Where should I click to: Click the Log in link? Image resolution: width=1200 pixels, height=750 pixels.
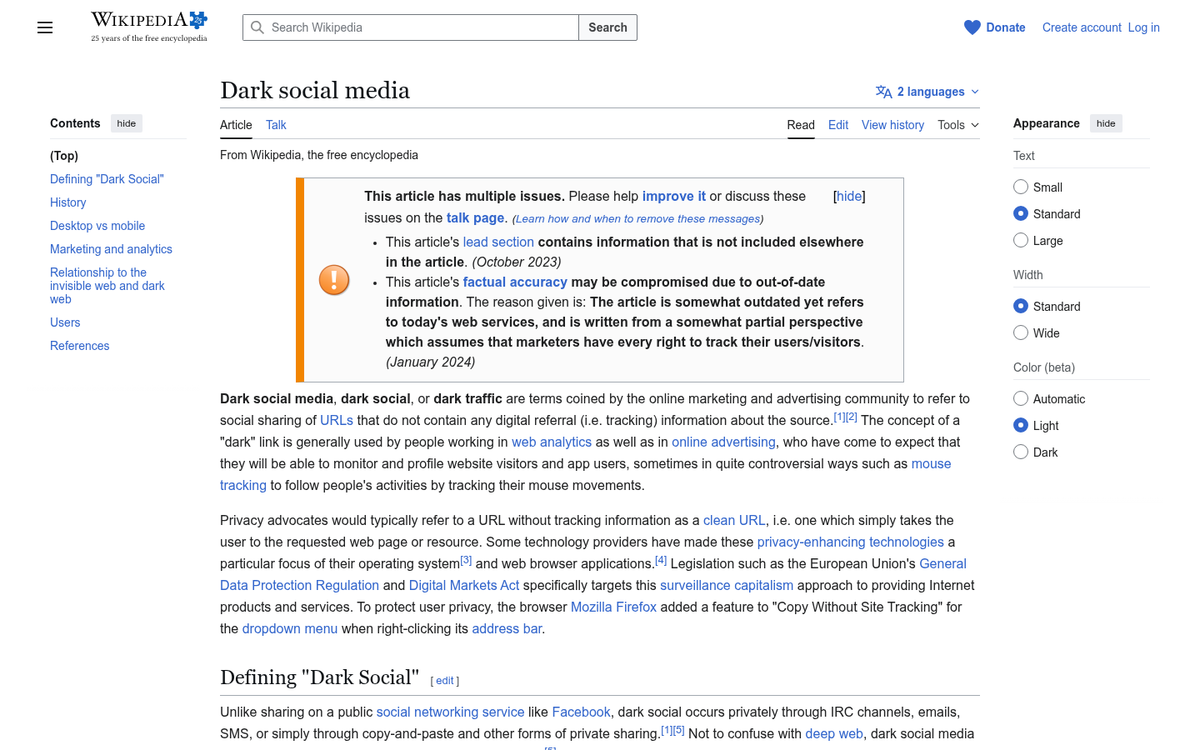pos(1144,28)
